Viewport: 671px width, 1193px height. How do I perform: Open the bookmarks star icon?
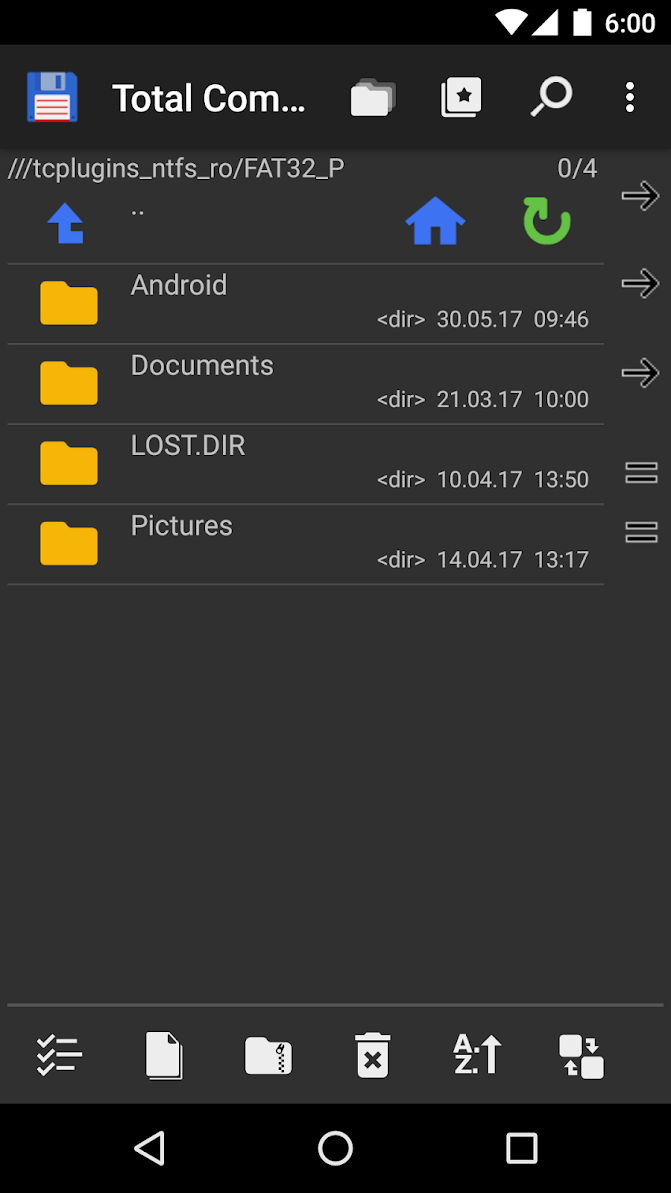point(461,98)
